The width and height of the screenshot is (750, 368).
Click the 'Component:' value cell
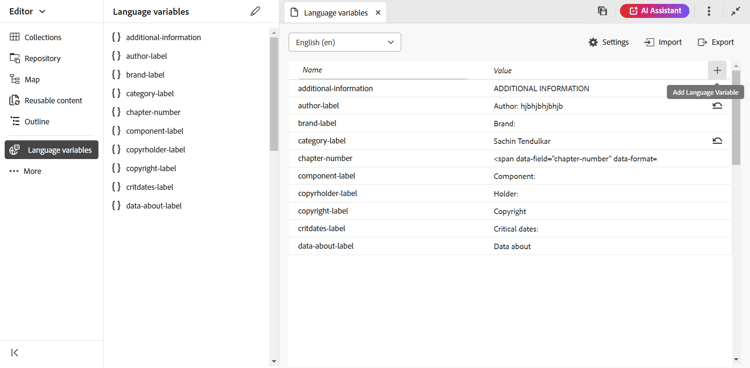[x=514, y=176]
